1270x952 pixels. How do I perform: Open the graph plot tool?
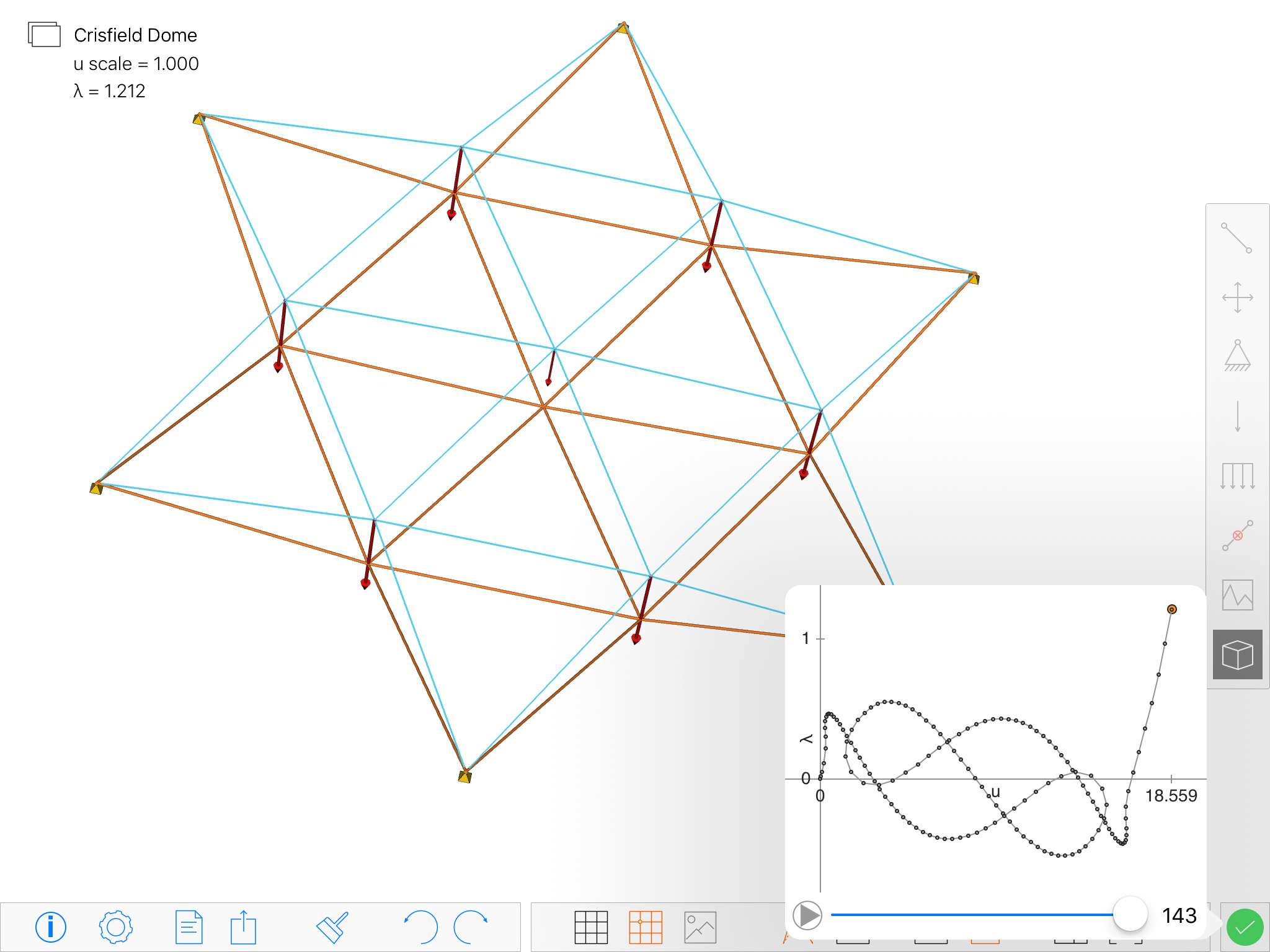[x=1237, y=595]
